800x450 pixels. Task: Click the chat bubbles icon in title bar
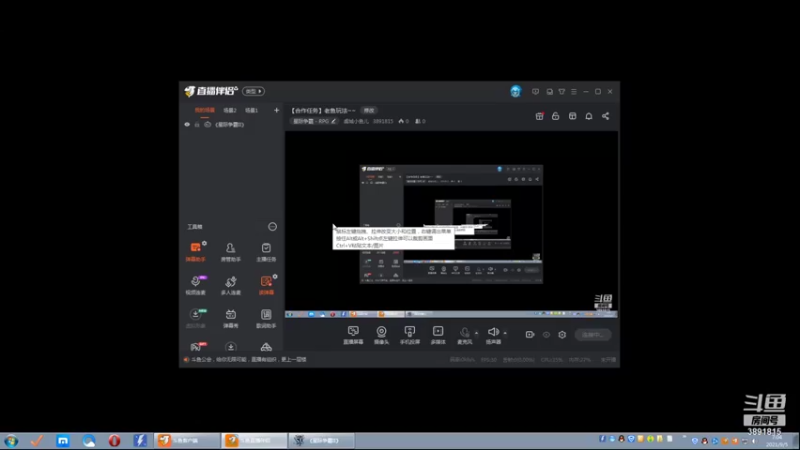tap(549, 92)
